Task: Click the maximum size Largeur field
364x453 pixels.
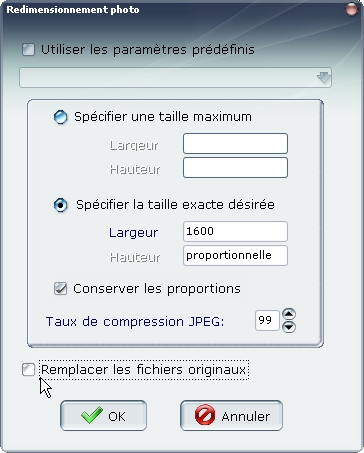Action: [x=235, y=144]
